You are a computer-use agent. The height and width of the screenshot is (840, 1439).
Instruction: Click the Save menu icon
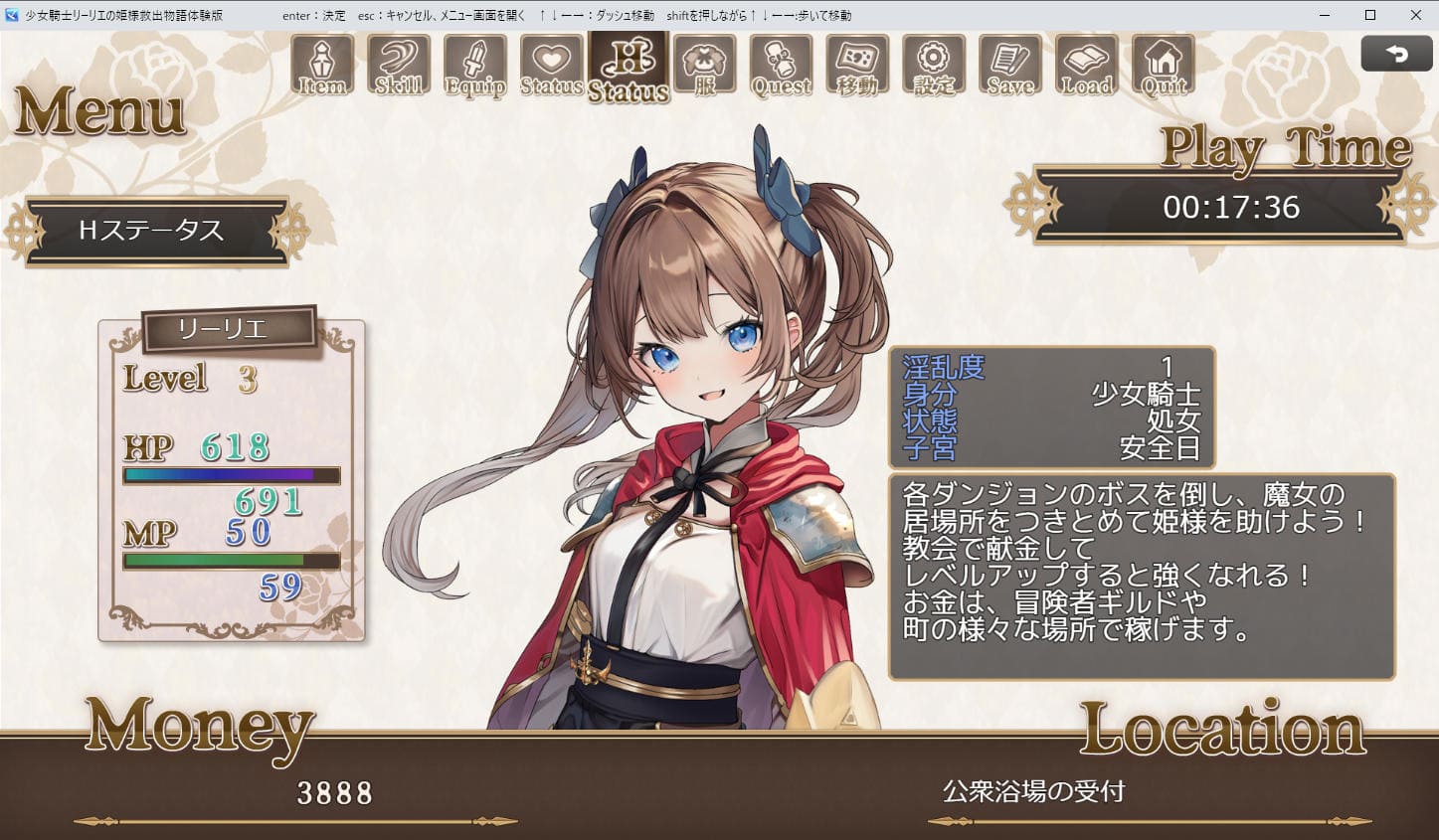click(x=1010, y=66)
